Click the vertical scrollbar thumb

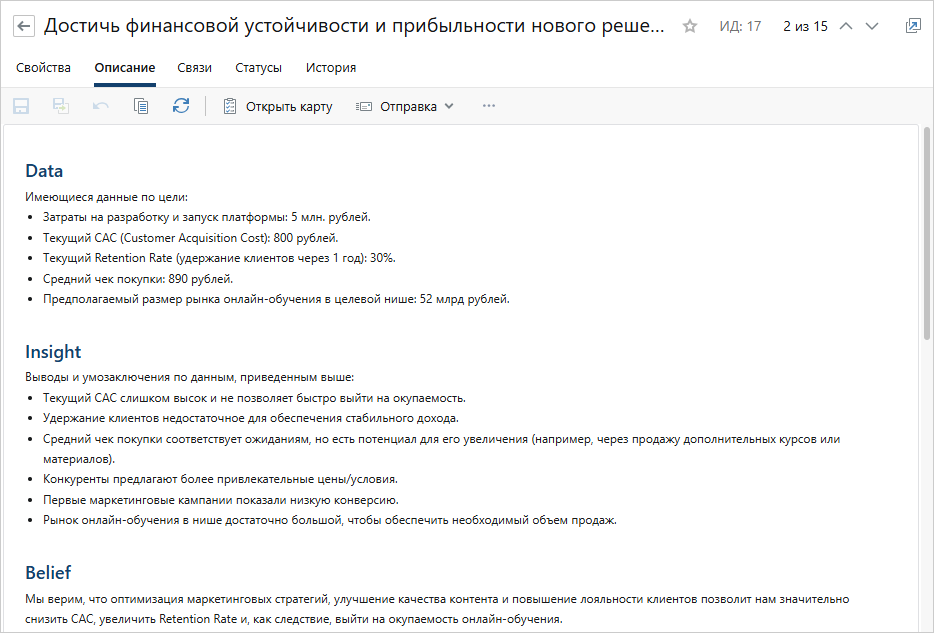pyautogui.click(x=926, y=233)
